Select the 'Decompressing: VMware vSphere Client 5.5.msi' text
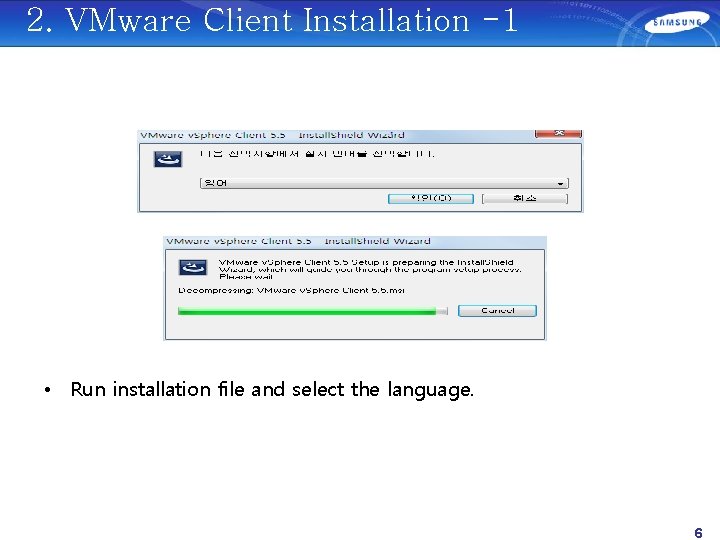Screen dimensions: 720x540 click(291, 290)
